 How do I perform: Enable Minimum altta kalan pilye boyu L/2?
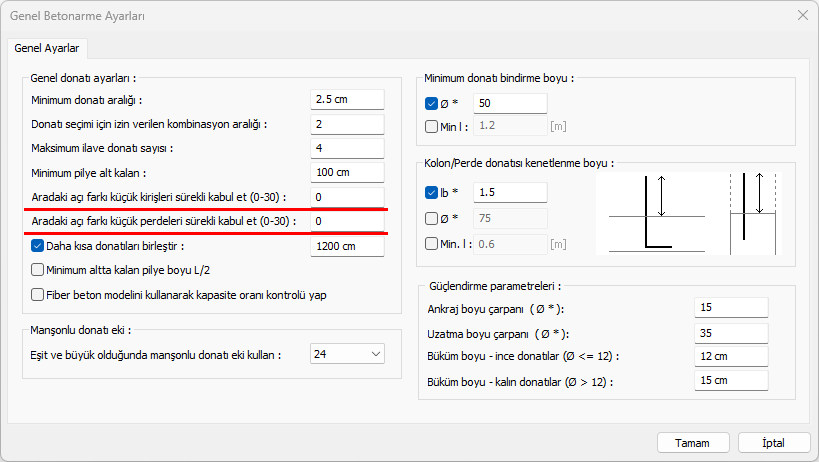tap(38, 269)
